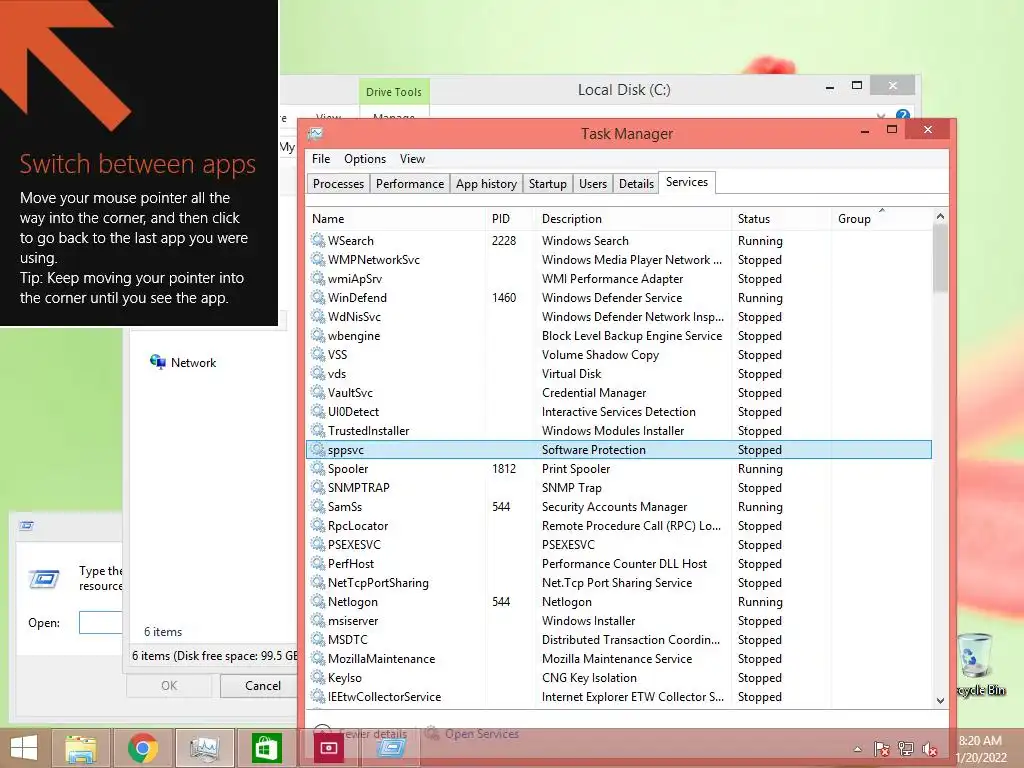Image resolution: width=1024 pixels, height=768 pixels.
Task: Open the Options menu in Task Manager
Action: [x=364, y=159]
